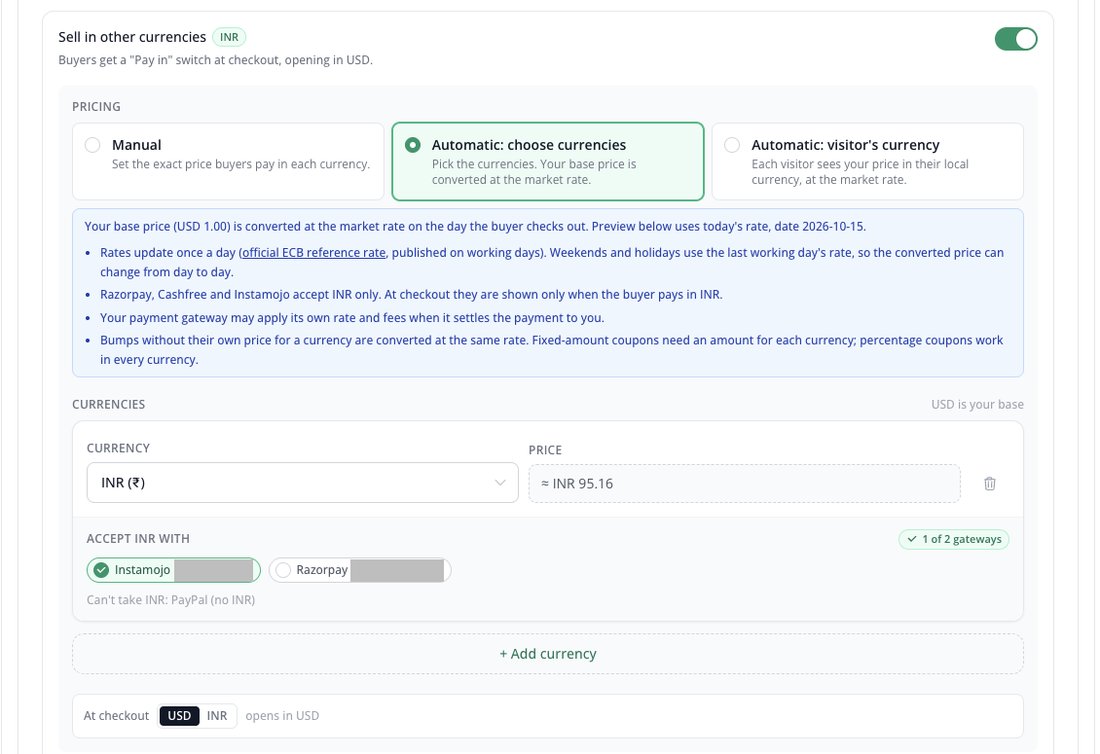This screenshot has height=754, width=1100.
Task: Click the 'USD is your base' note
Action: coord(977,405)
